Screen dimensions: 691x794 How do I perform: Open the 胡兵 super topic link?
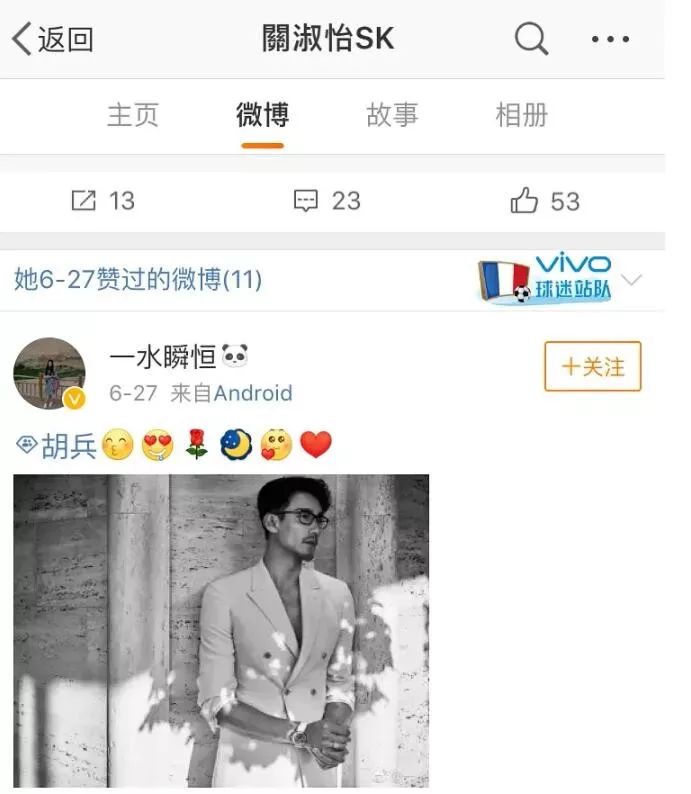click(68, 446)
